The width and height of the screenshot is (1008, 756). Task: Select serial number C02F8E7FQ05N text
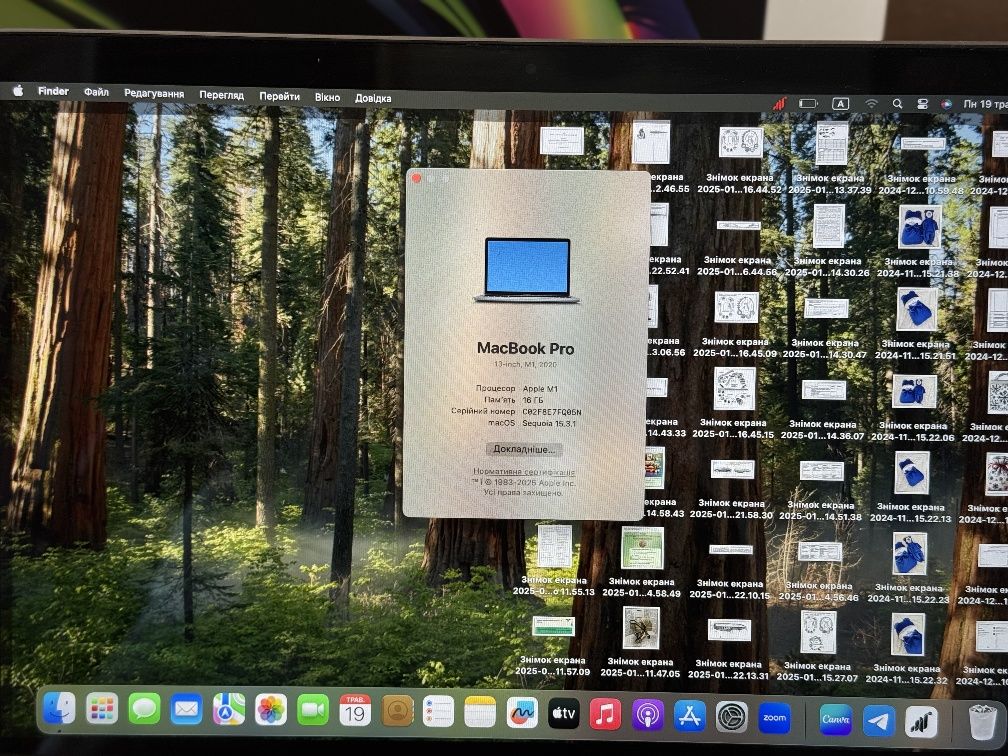(x=552, y=412)
